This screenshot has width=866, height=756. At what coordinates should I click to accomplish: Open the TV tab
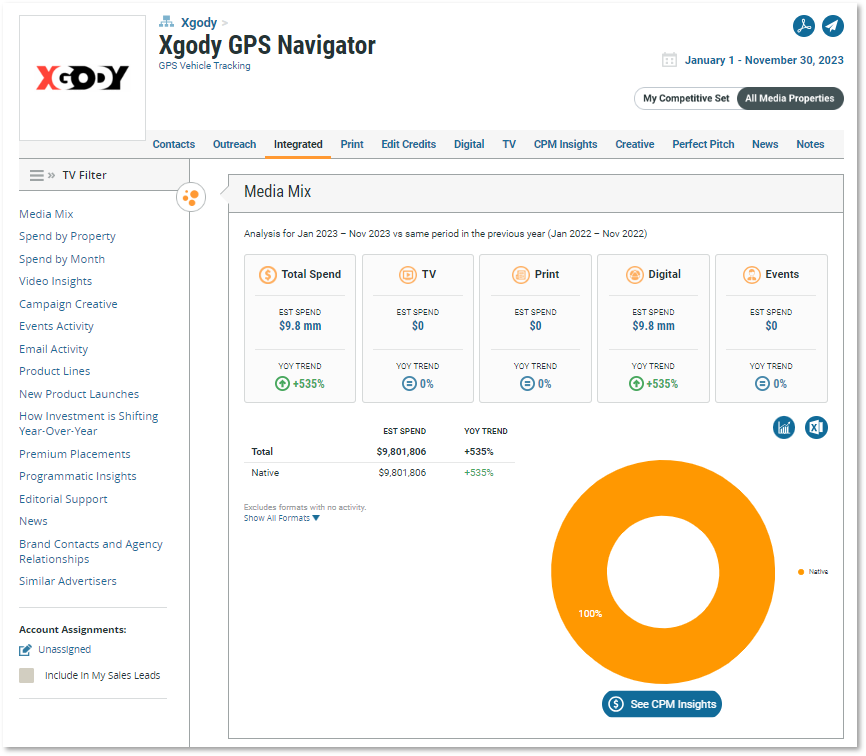click(509, 144)
